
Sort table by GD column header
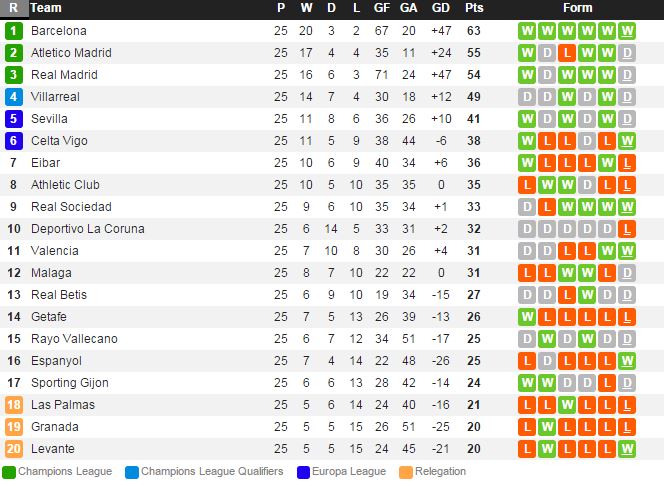coord(441,8)
